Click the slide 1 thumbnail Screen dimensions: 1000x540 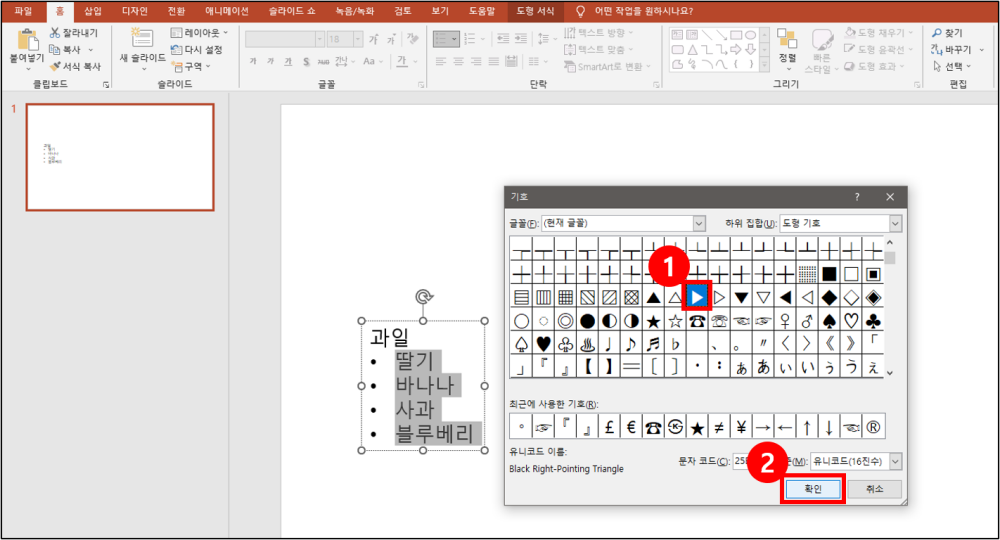[x=120, y=157]
